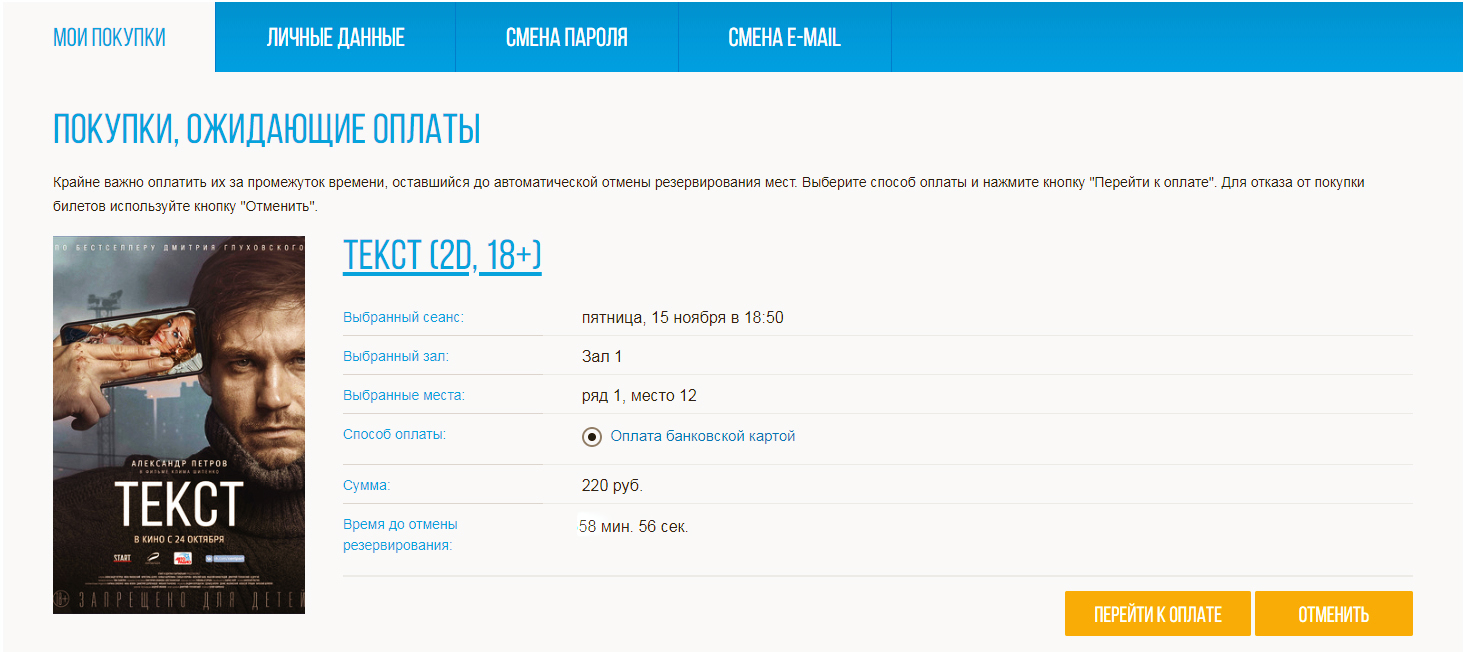Select the bank card payment radio button

[x=592, y=437]
